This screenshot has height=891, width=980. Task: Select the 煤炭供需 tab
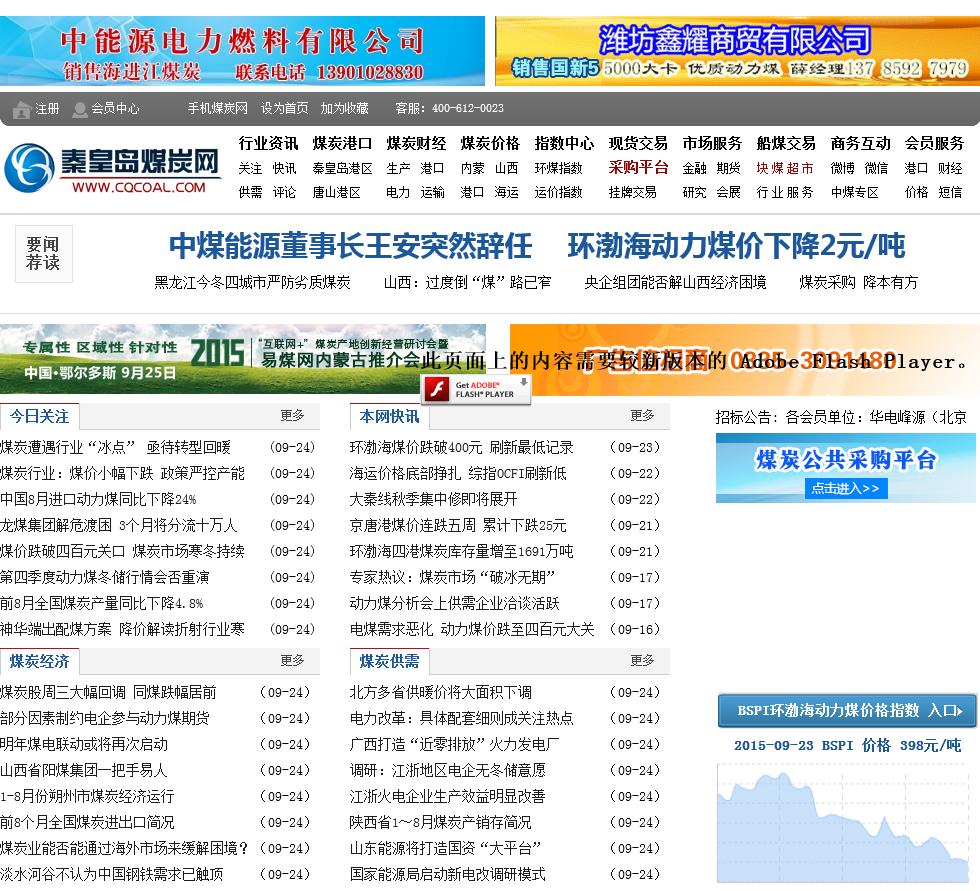(x=389, y=662)
